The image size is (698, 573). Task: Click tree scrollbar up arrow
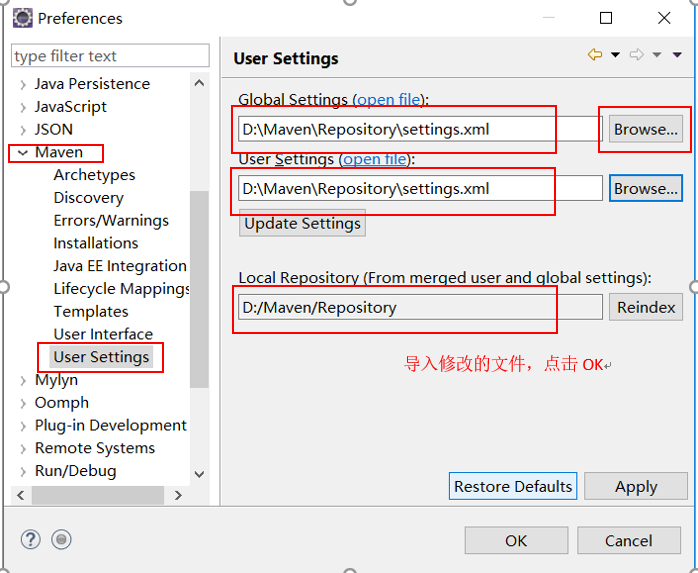click(x=199, y=83)
